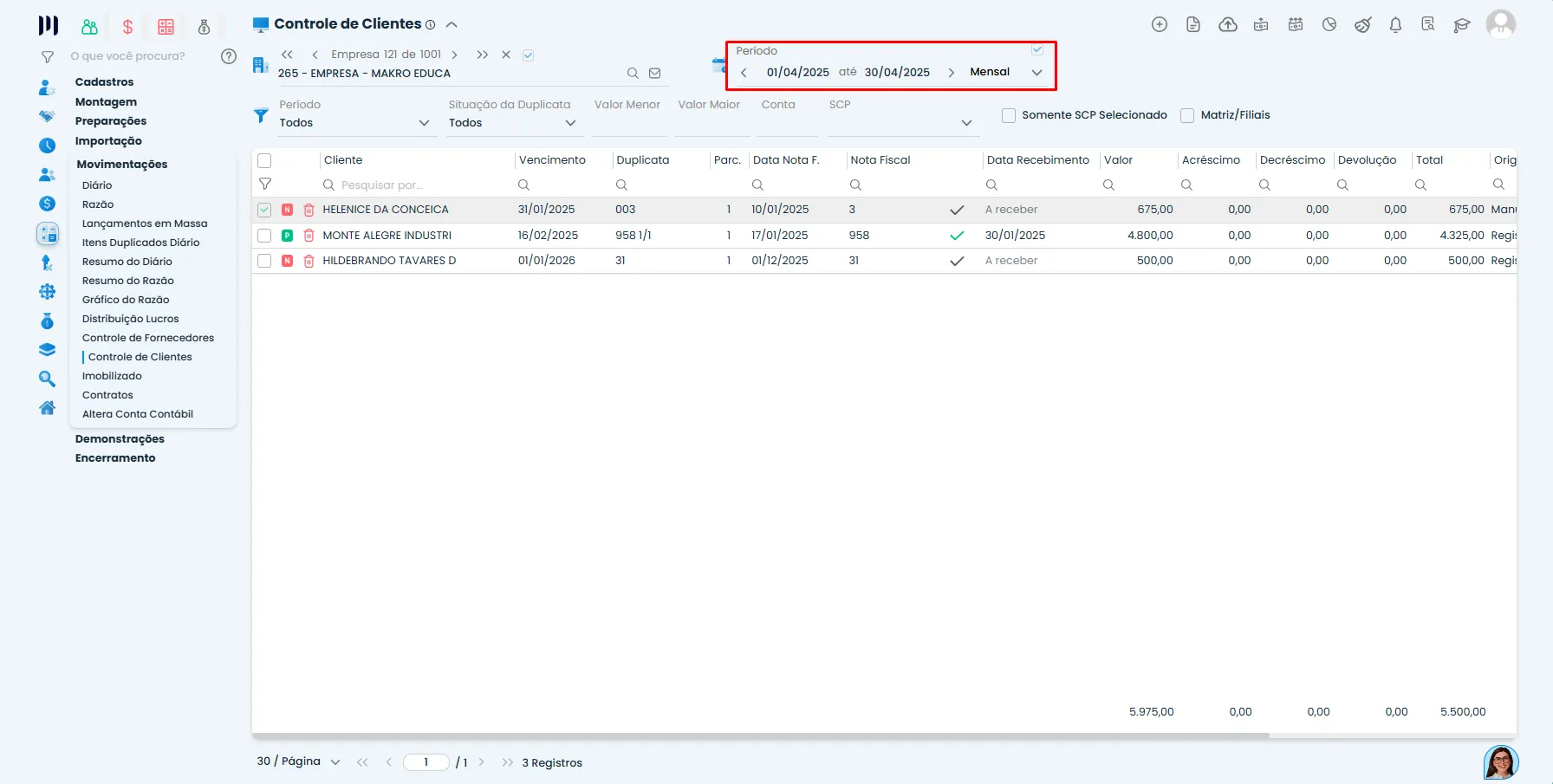The image size is (1553, 784).
Task: Click the pie chart icon in top toolbar
Action: pyautogui.click(x=1329, y=24)
